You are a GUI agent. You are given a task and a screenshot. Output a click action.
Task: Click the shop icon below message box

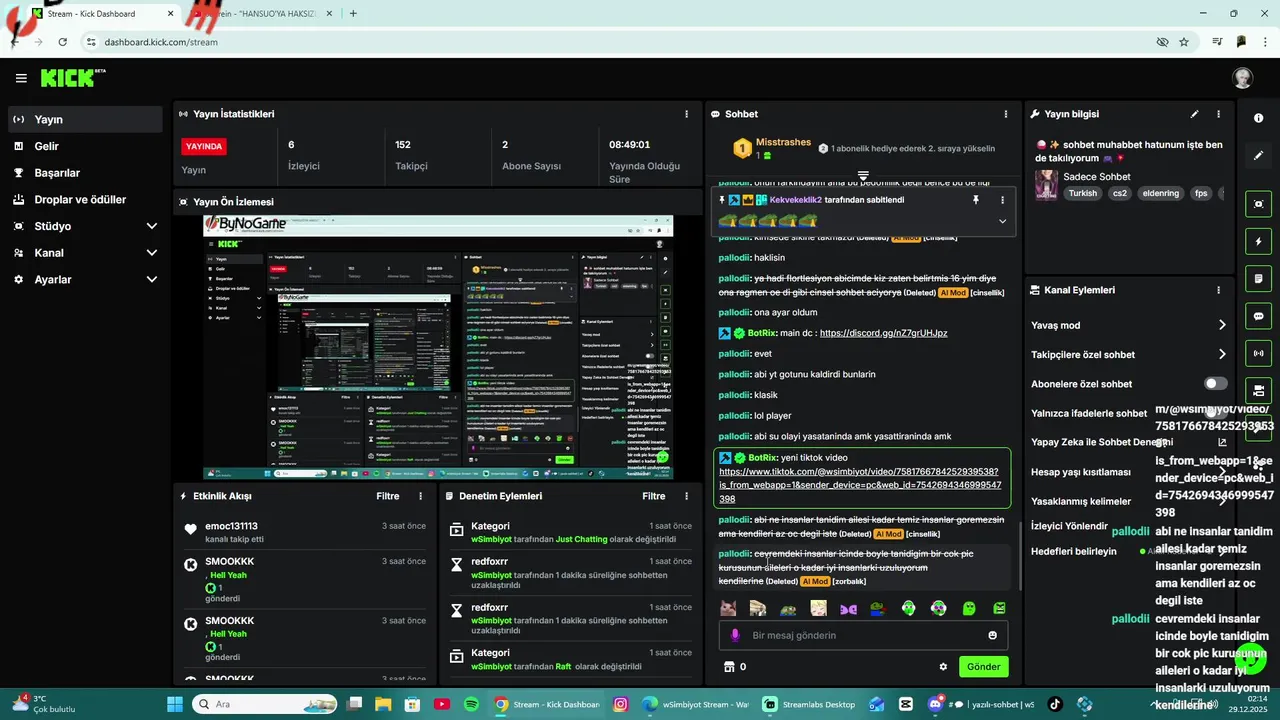729,667
